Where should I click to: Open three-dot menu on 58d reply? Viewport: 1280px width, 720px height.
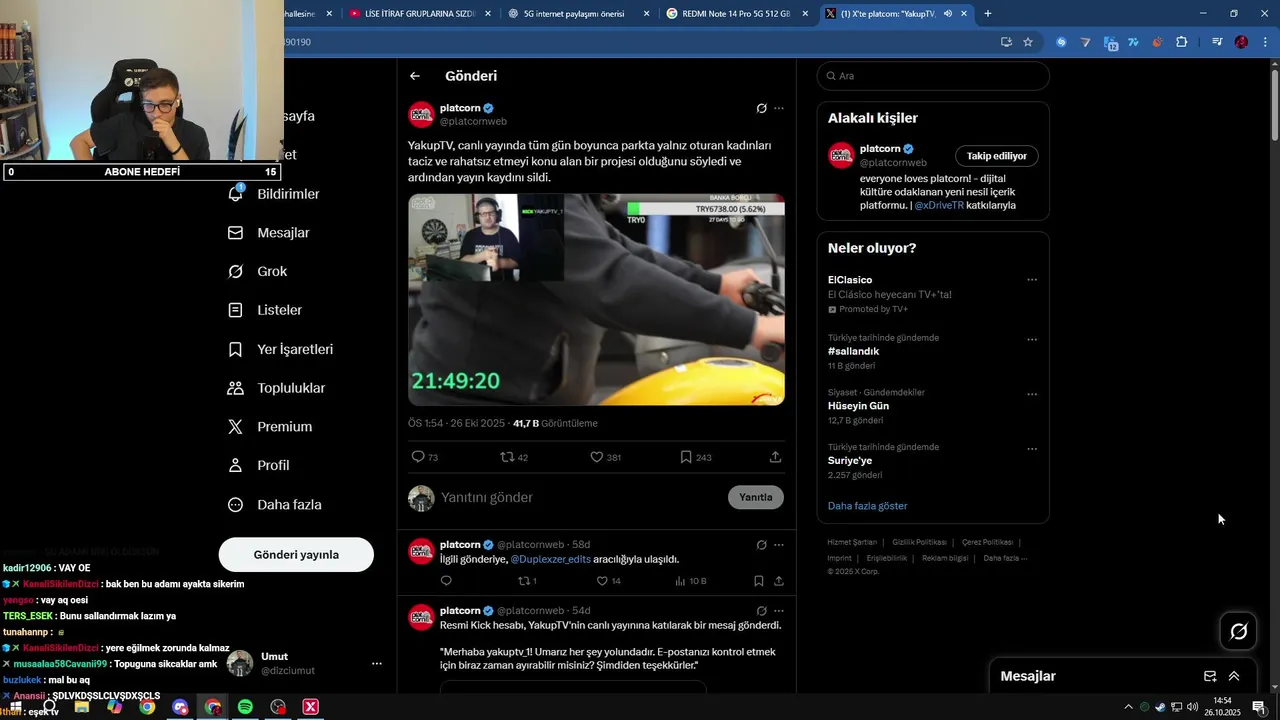tap(779, 545)
